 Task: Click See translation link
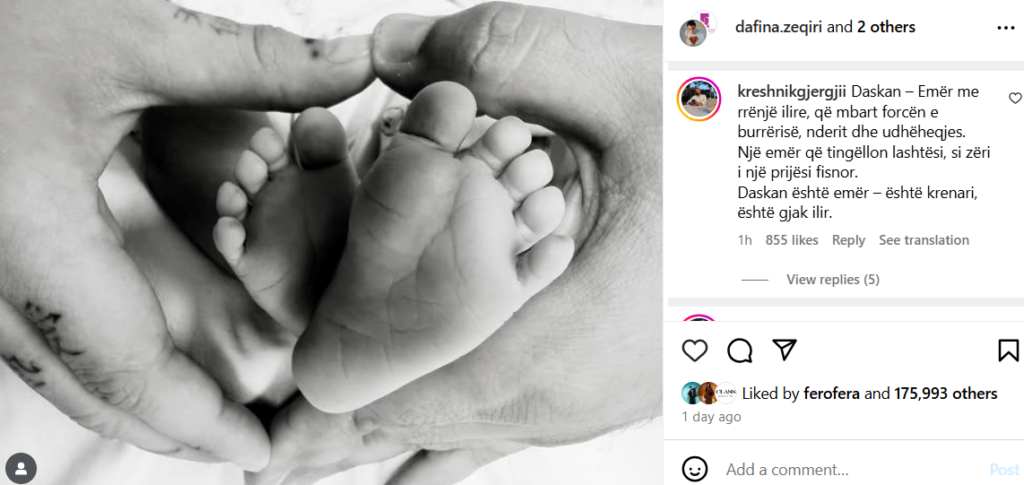click(923, 240)
